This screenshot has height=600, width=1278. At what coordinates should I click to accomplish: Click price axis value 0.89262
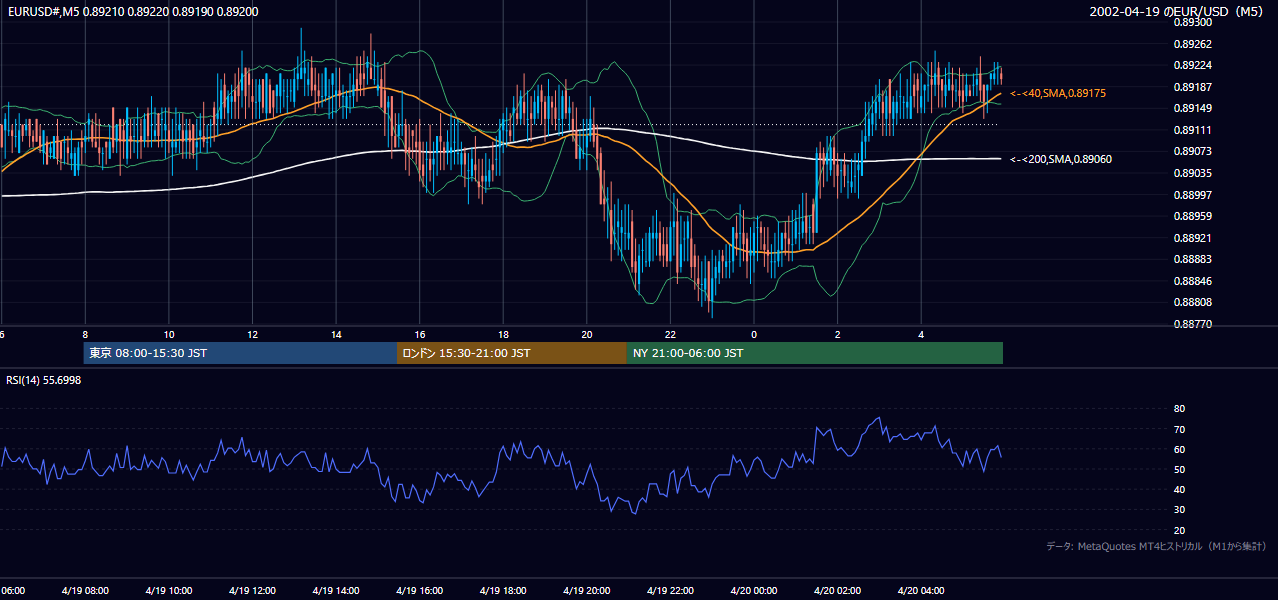coord(1191,44)
